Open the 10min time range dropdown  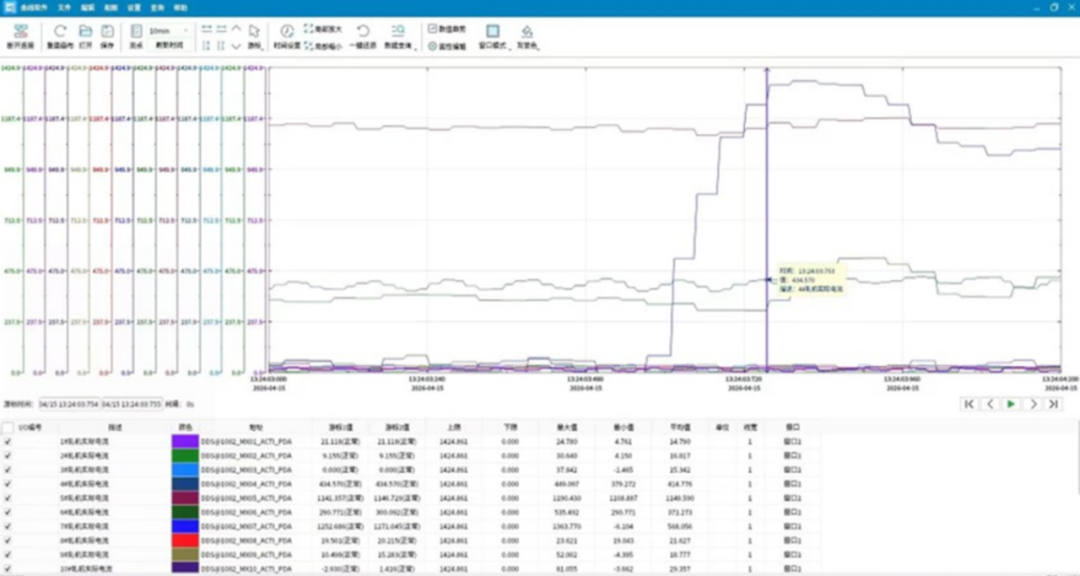coord(169,31)
